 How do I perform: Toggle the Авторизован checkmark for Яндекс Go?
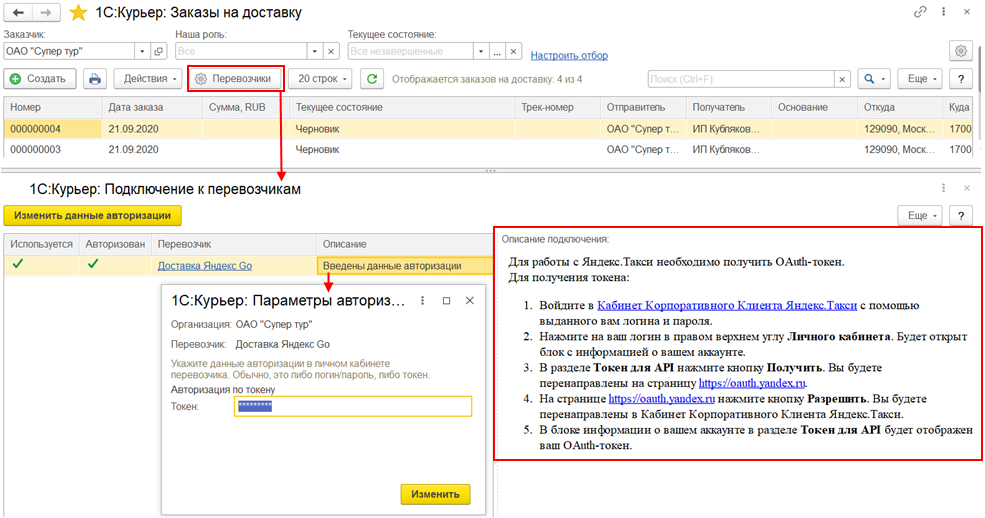pos(93,264)
